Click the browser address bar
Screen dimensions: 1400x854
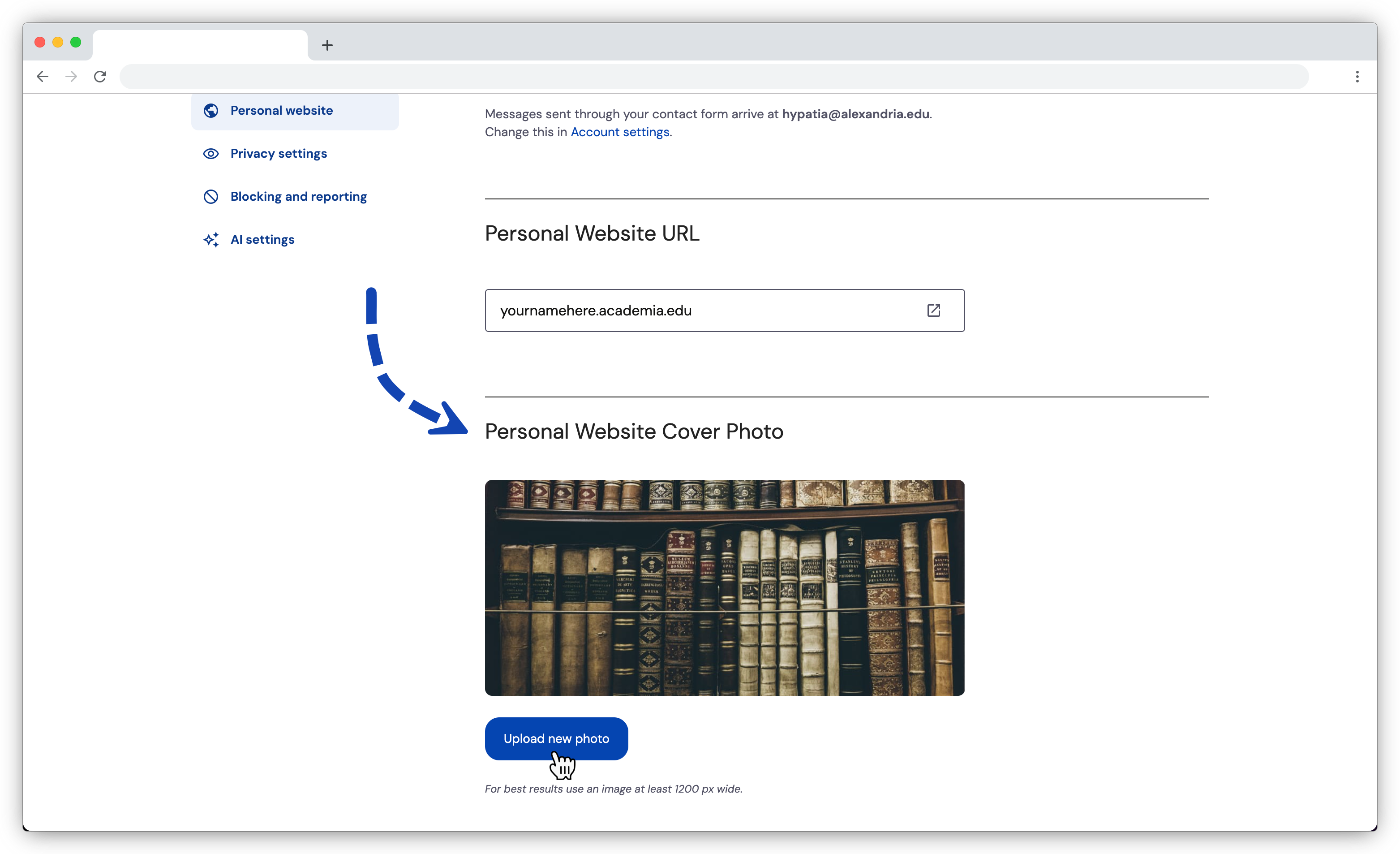point(713,76)
